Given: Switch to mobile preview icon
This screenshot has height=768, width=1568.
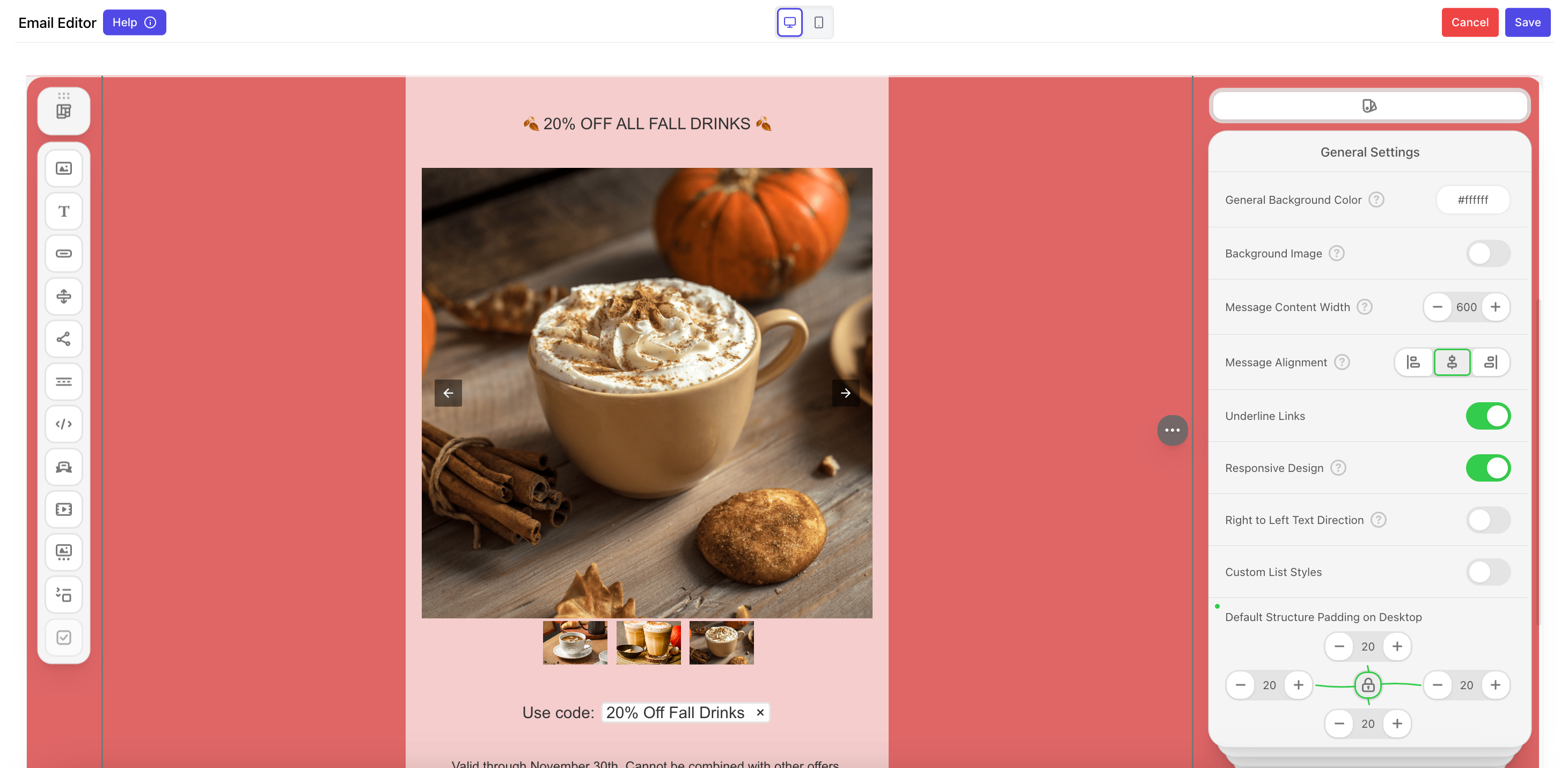Looking at the screenshot, I should 819,23.
